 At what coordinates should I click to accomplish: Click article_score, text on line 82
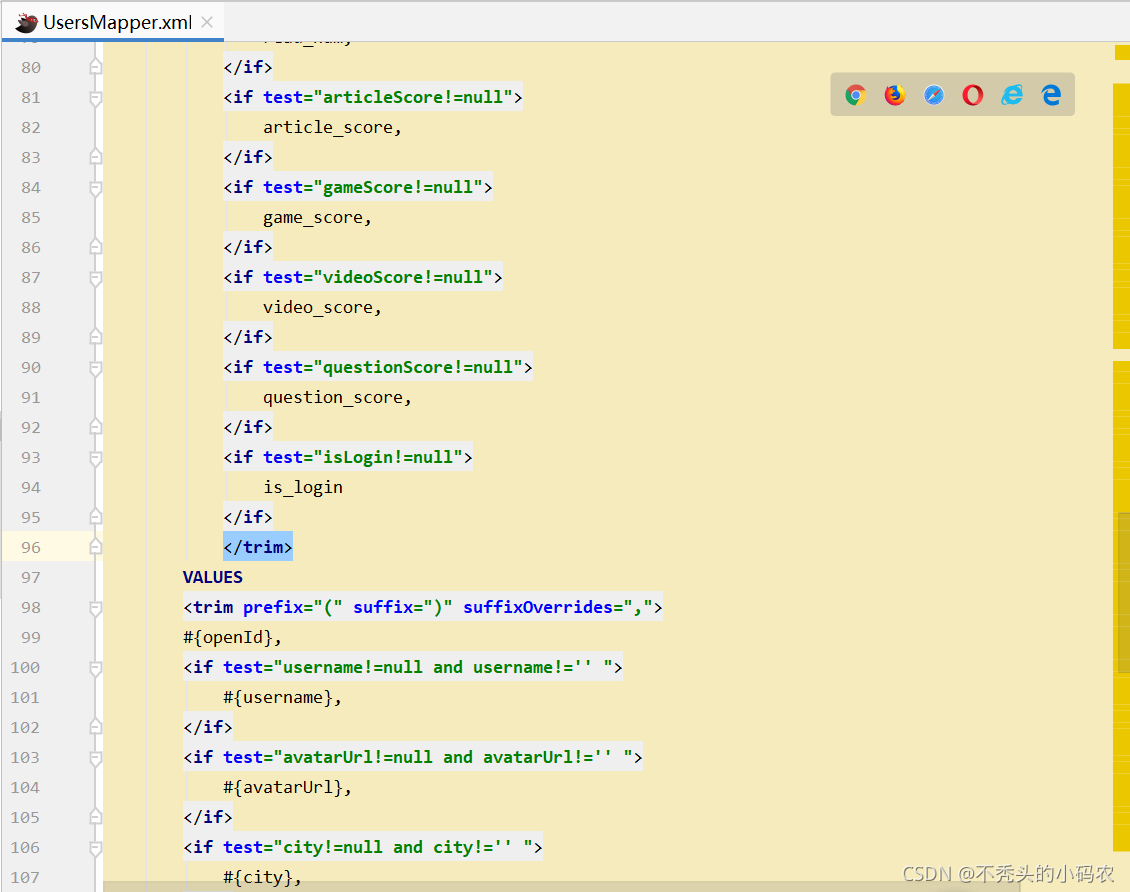tap(332, 128)
